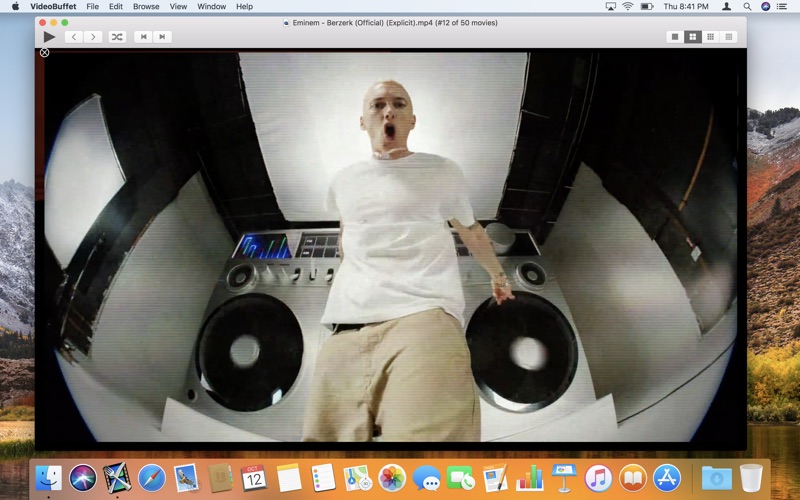Click the Thu 8:41 PM clock
Image resolution: width=800 pixels, height=500 pixels.
pos(686,7)
